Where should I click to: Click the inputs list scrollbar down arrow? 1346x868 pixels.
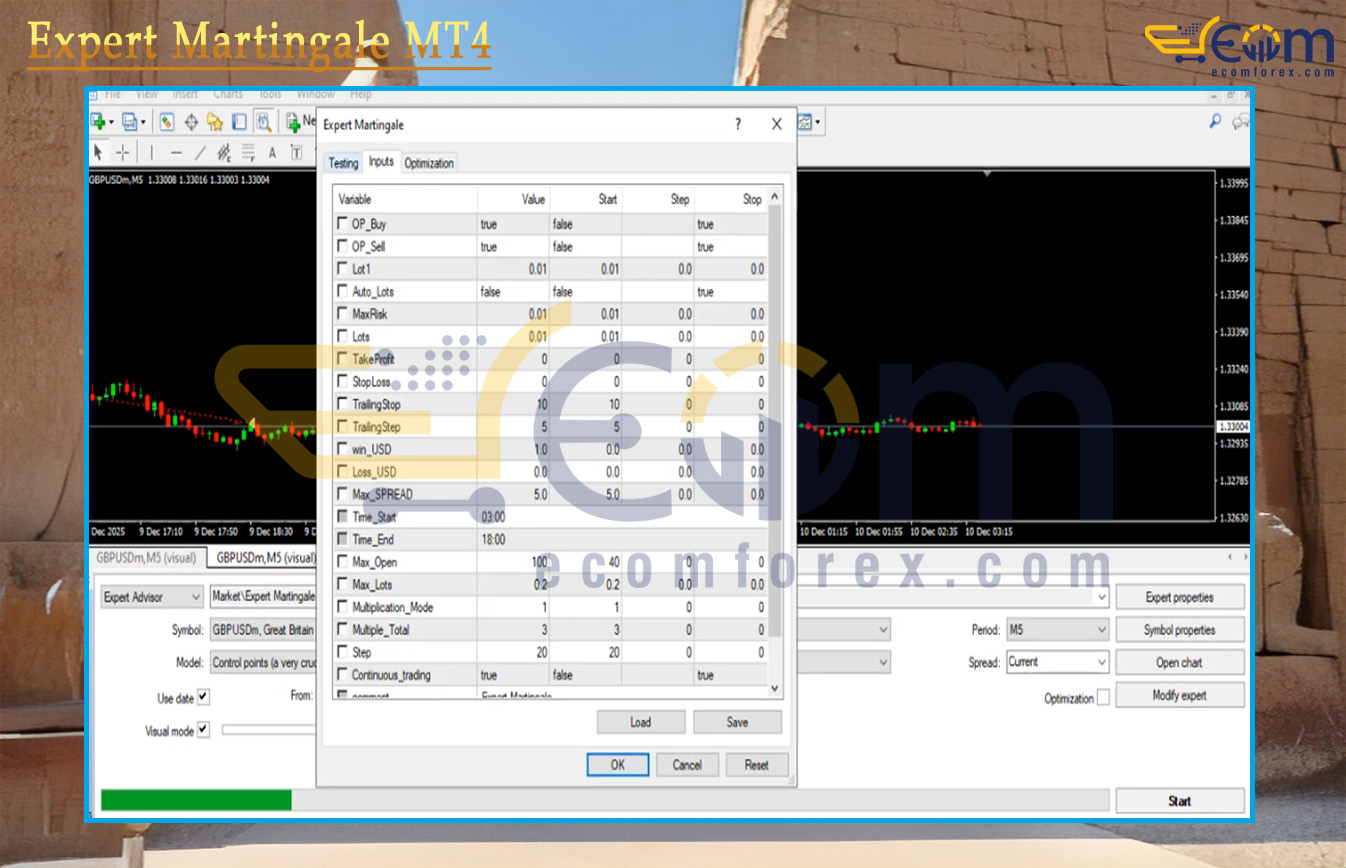tap(773, 688)
